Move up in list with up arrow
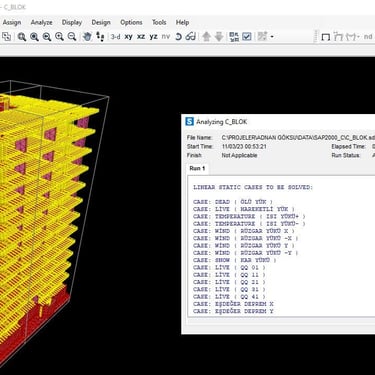 [206, 37]
